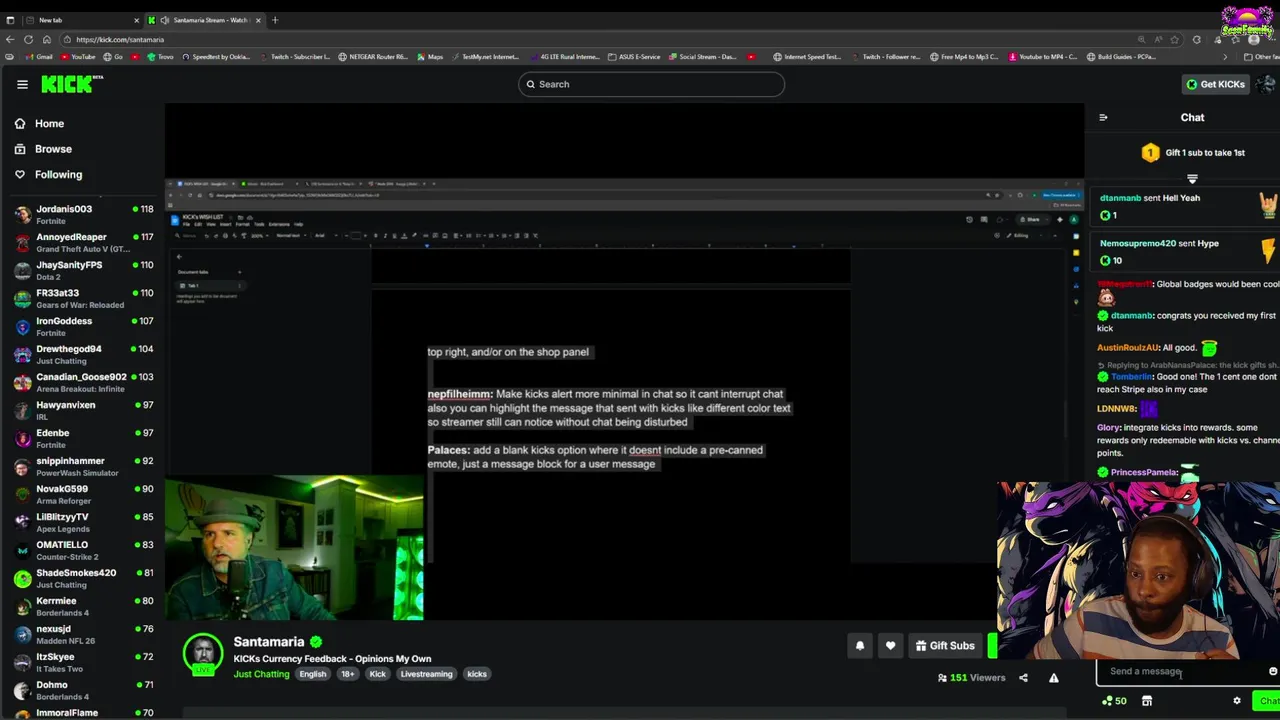Open the YouTube bookmark
The height and width of the screenshot is (720, 1280).
pyautogui.click(x=77, y=57)
